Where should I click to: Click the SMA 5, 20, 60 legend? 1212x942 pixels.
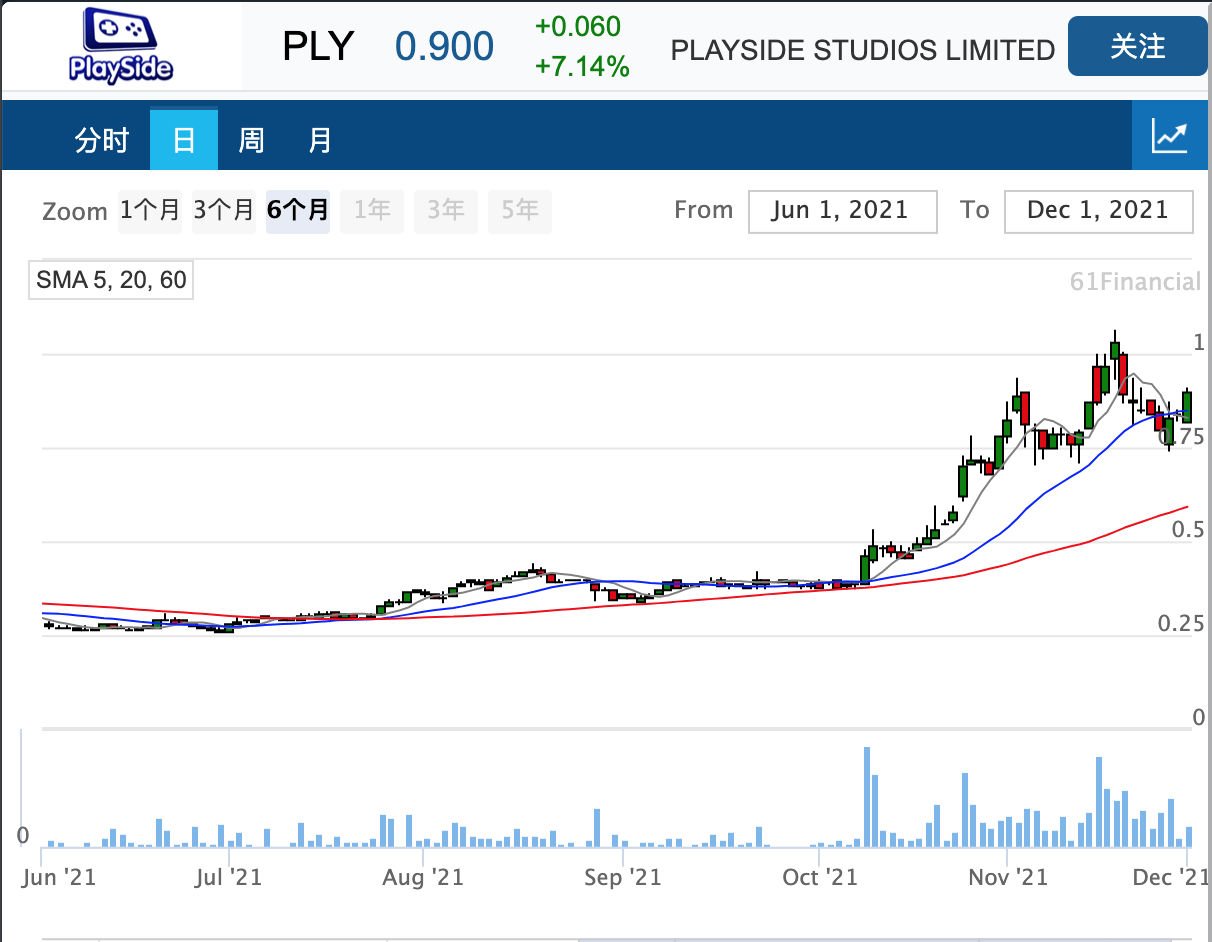click(x=111, y=280)
